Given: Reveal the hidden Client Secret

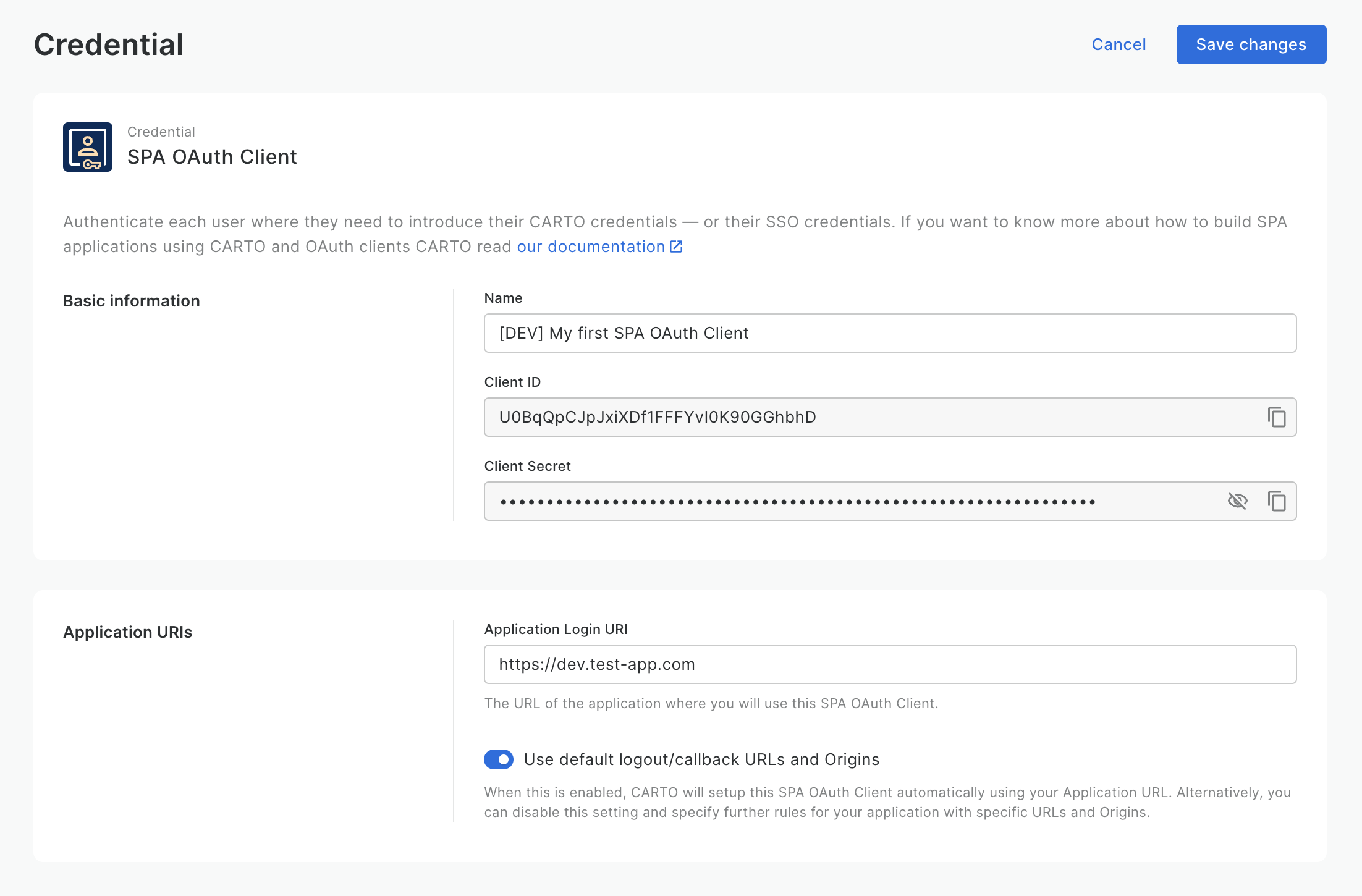Looking at the screenshot, I should coord(1237,501).
